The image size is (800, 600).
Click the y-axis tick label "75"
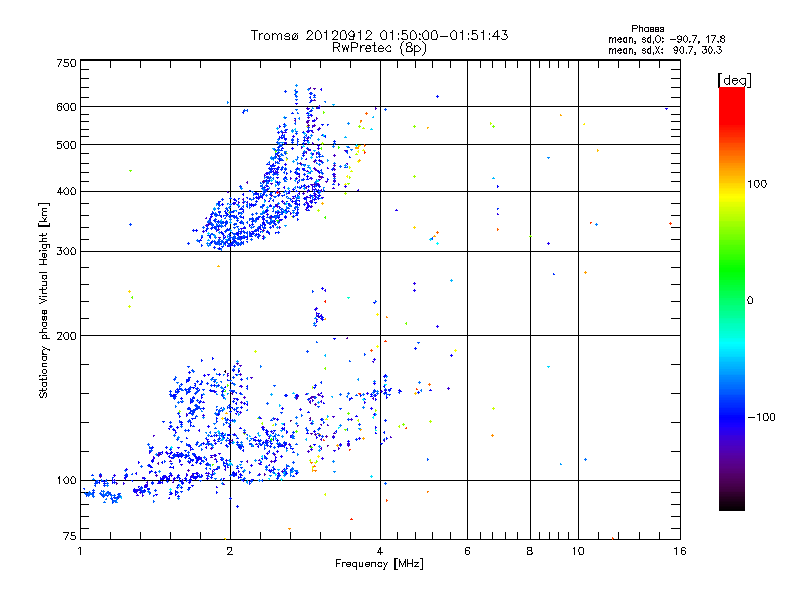[x=70, y=536]
